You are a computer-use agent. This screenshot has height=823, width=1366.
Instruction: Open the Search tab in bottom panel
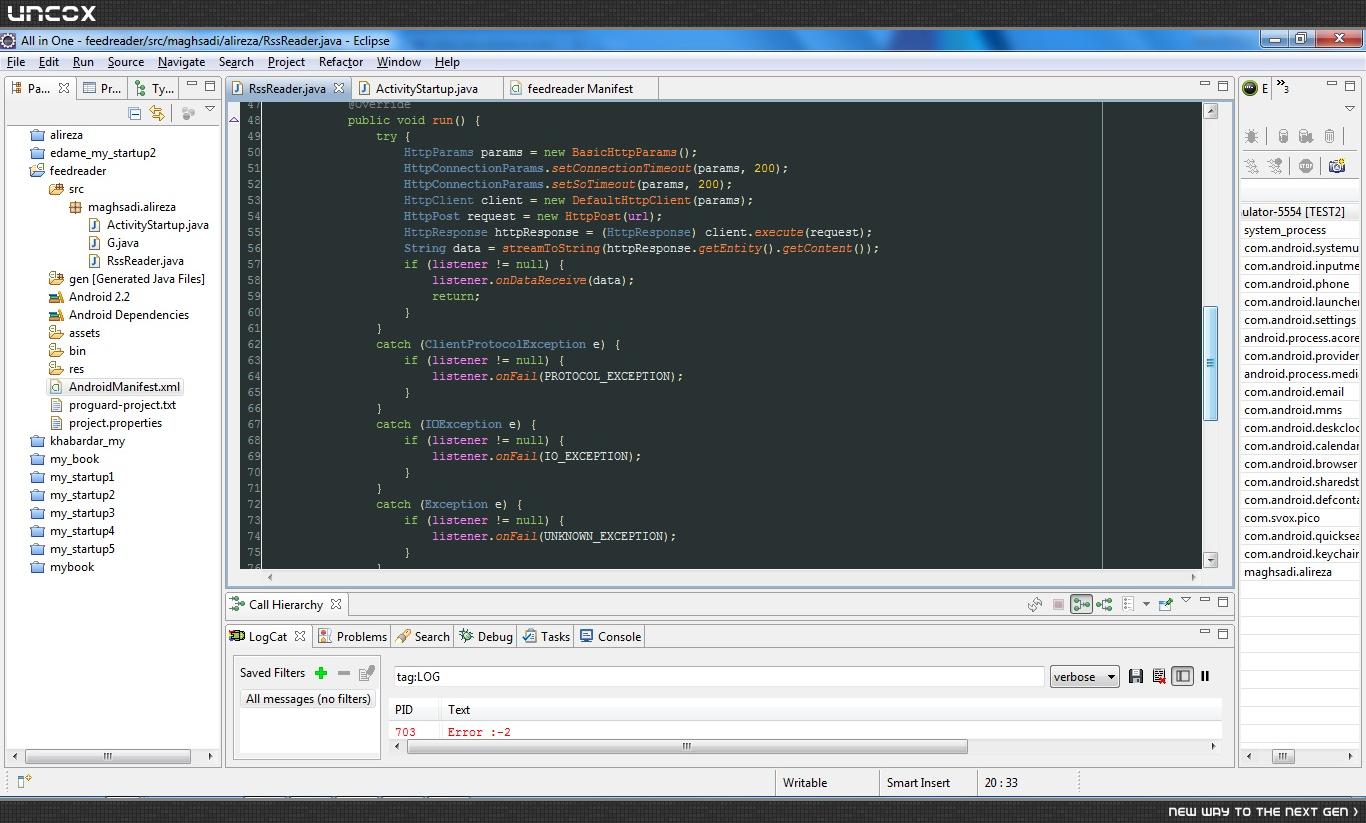[423, 636]
